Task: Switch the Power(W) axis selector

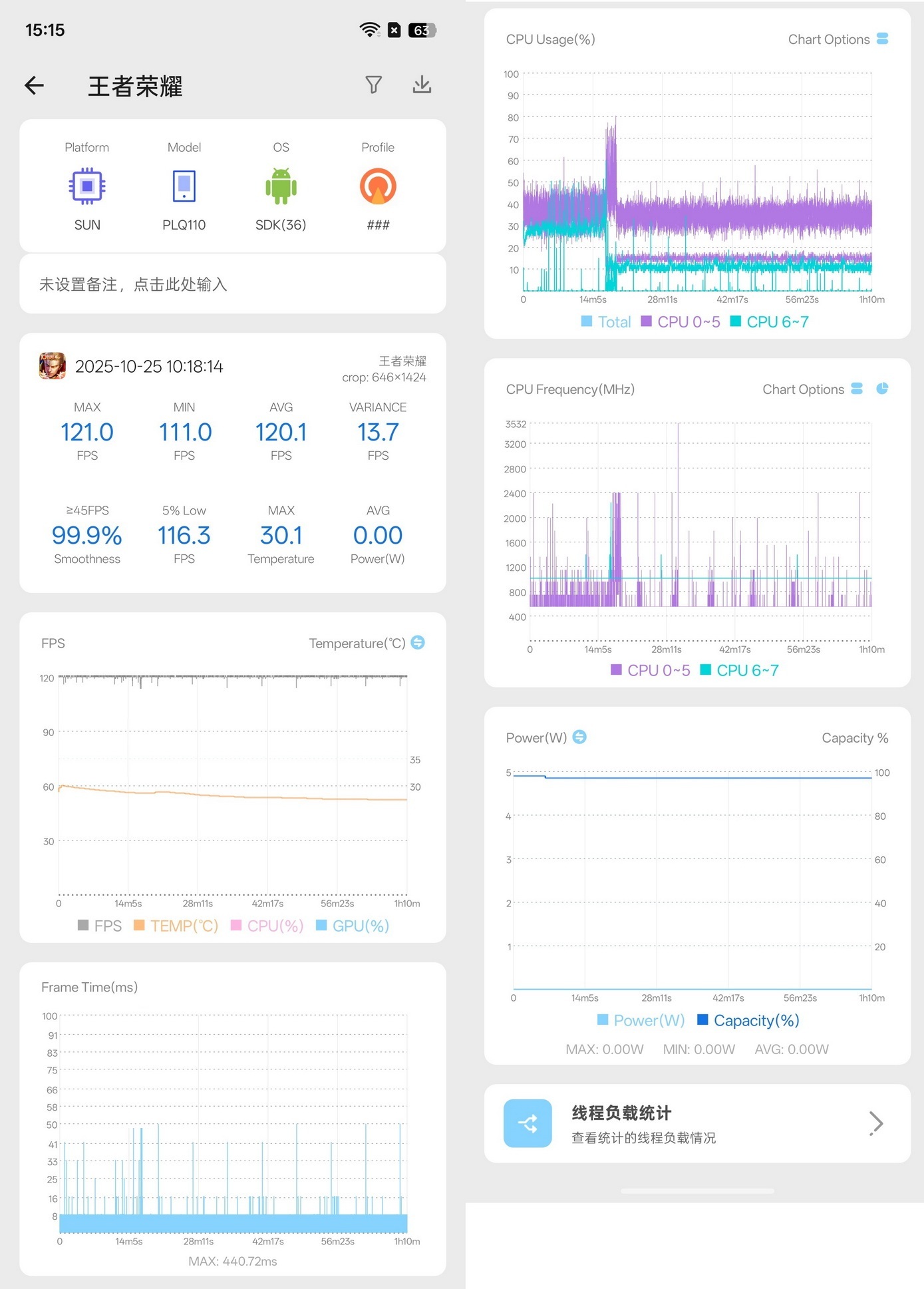Action: pyautogui.click(x=579, y=737)
